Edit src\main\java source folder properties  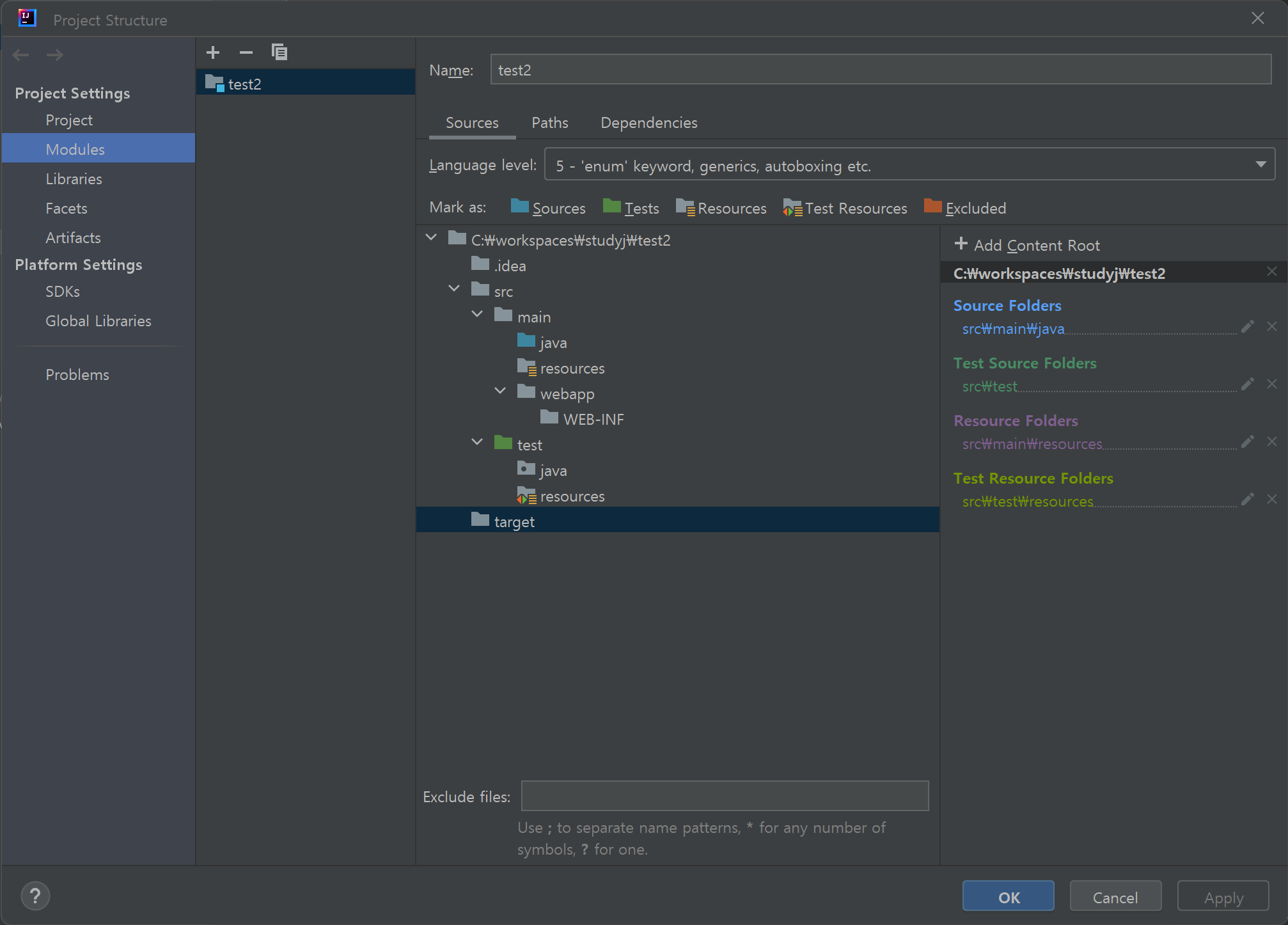tap(1247, 327)
